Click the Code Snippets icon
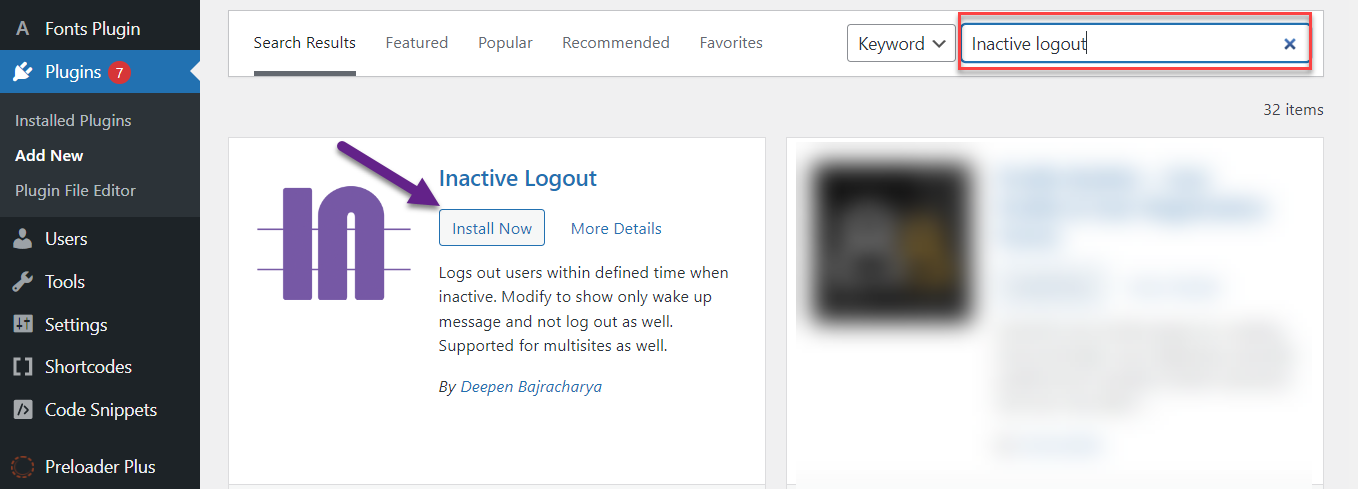 pos(23,410)
